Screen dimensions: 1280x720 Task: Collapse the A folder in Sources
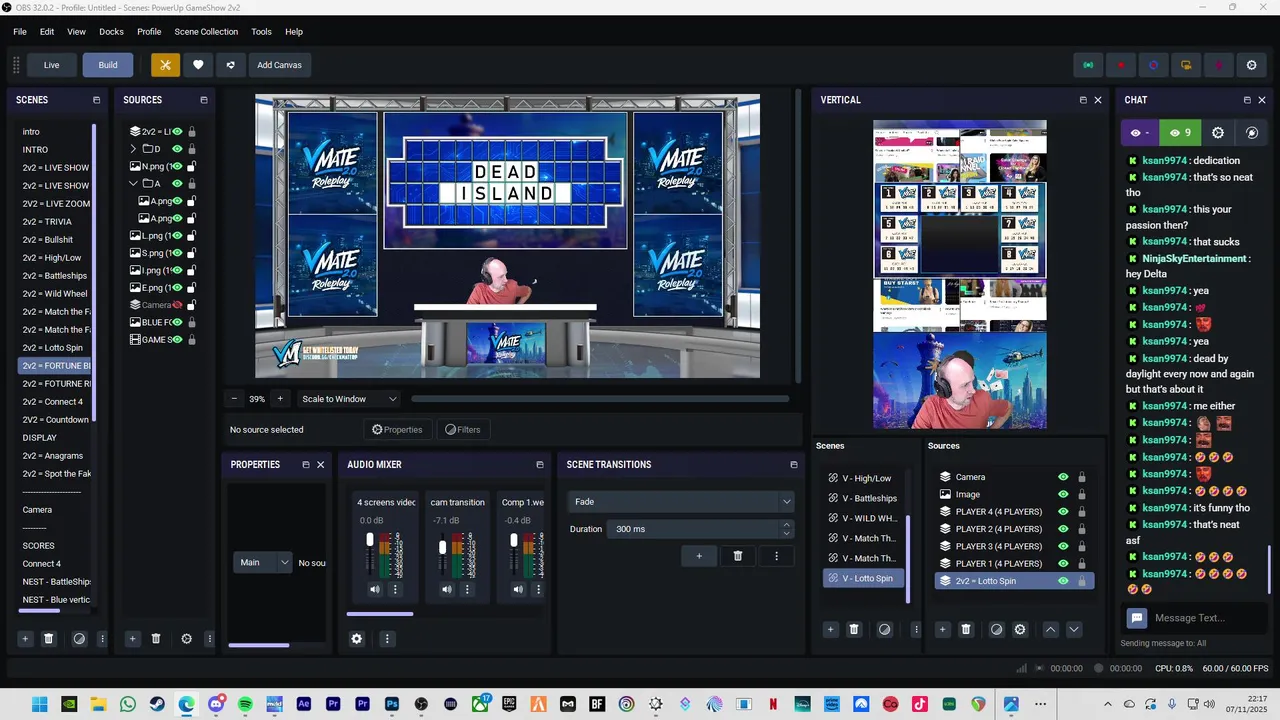tap(134, 184)
